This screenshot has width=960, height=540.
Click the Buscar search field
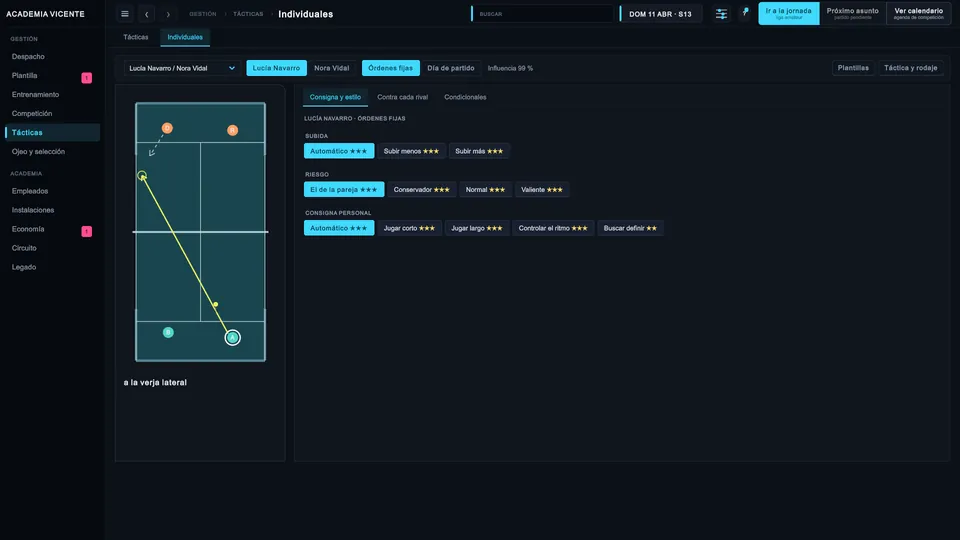pos(542,14)
